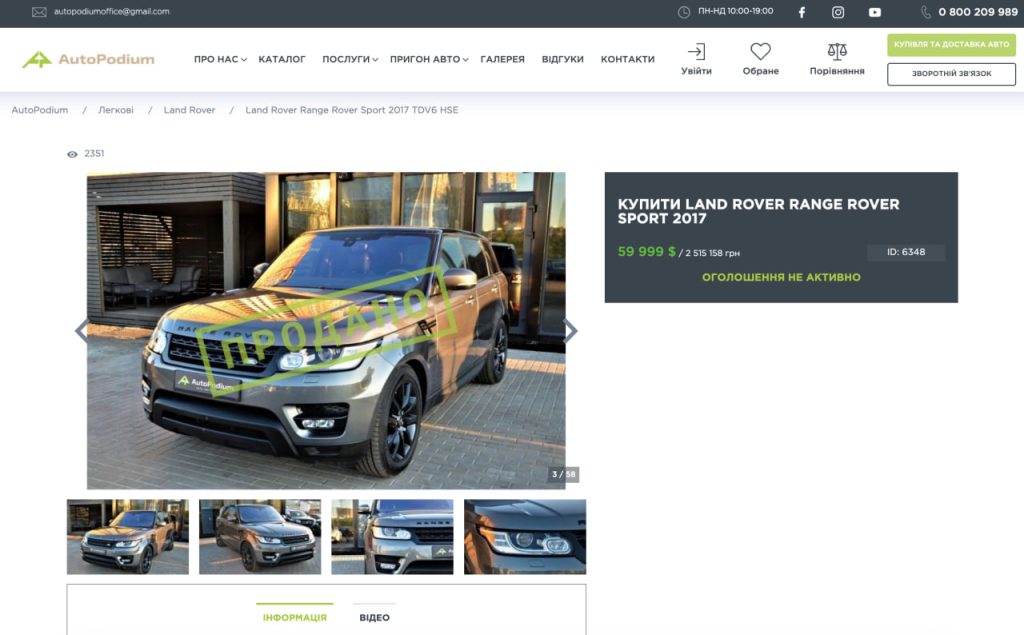Call the 0 800 209 989 phone number
The image size is (1024, 635).
click(x=977, y=12)
